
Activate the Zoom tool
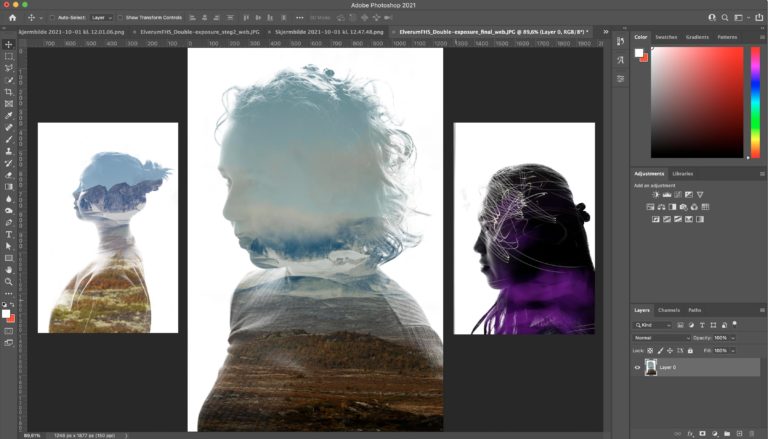point(9,282)
